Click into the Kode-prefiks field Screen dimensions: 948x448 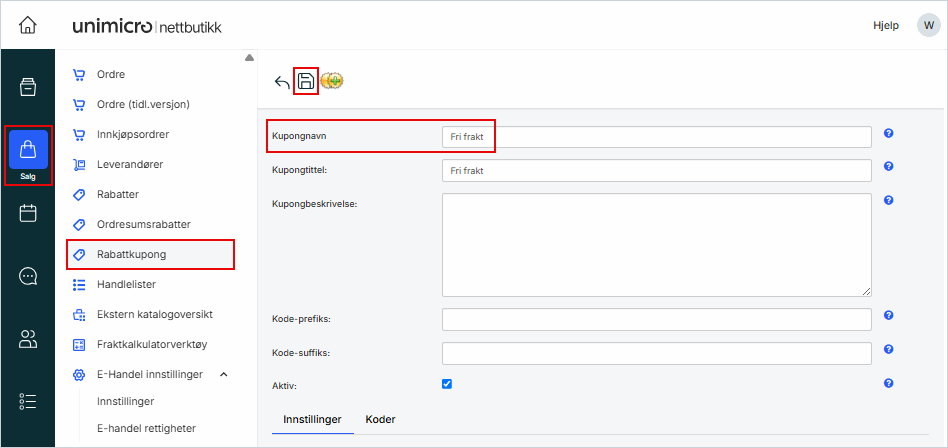656,319
